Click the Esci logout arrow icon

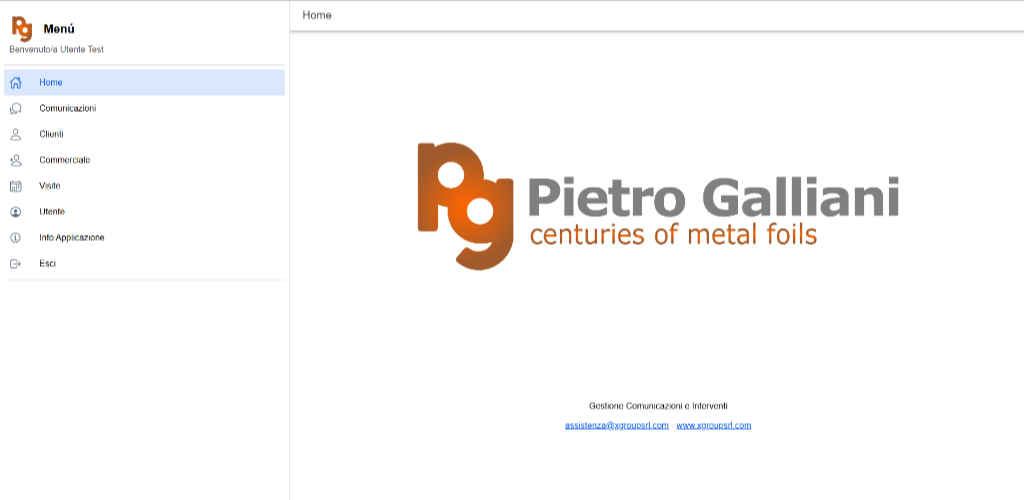(x=16, y=264)
